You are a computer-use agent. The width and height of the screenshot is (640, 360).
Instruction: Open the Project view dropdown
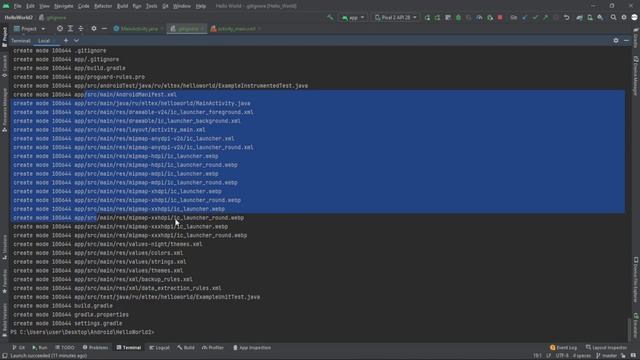pyautogui.click(x=29, y=29)
